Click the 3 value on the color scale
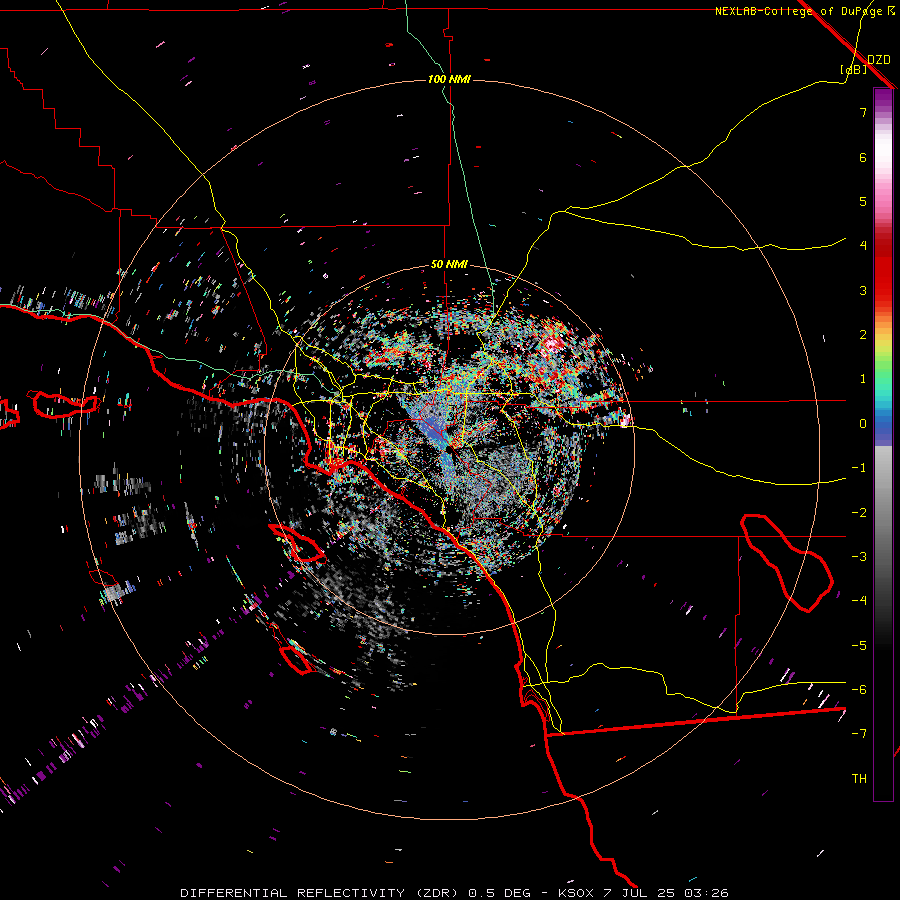Viewport: 900px width, 900px height. coord(863,290)
